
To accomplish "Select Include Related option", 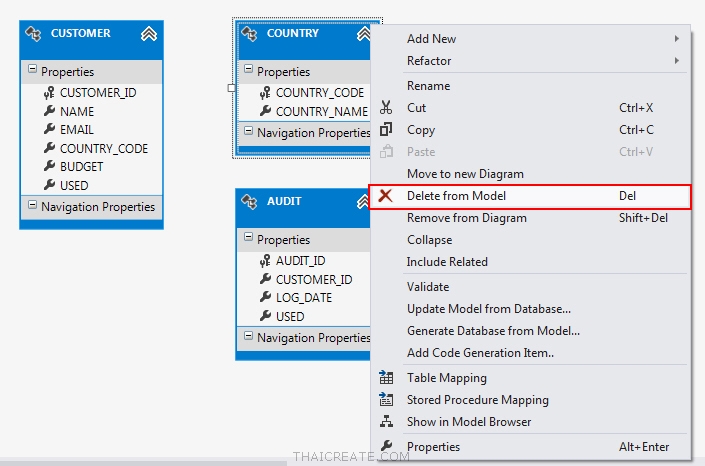I will coord(531,262).
